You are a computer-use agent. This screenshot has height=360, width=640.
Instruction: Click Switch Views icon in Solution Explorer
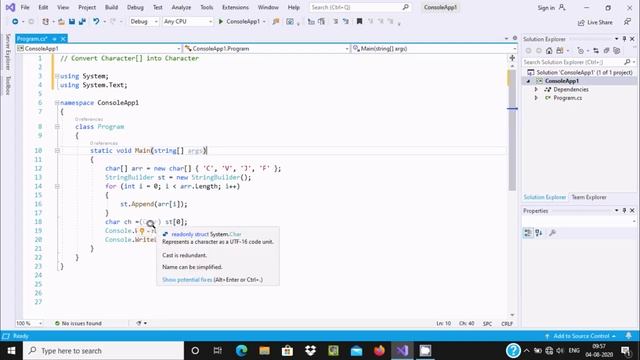pyautogui.click(x=560, y=51)
